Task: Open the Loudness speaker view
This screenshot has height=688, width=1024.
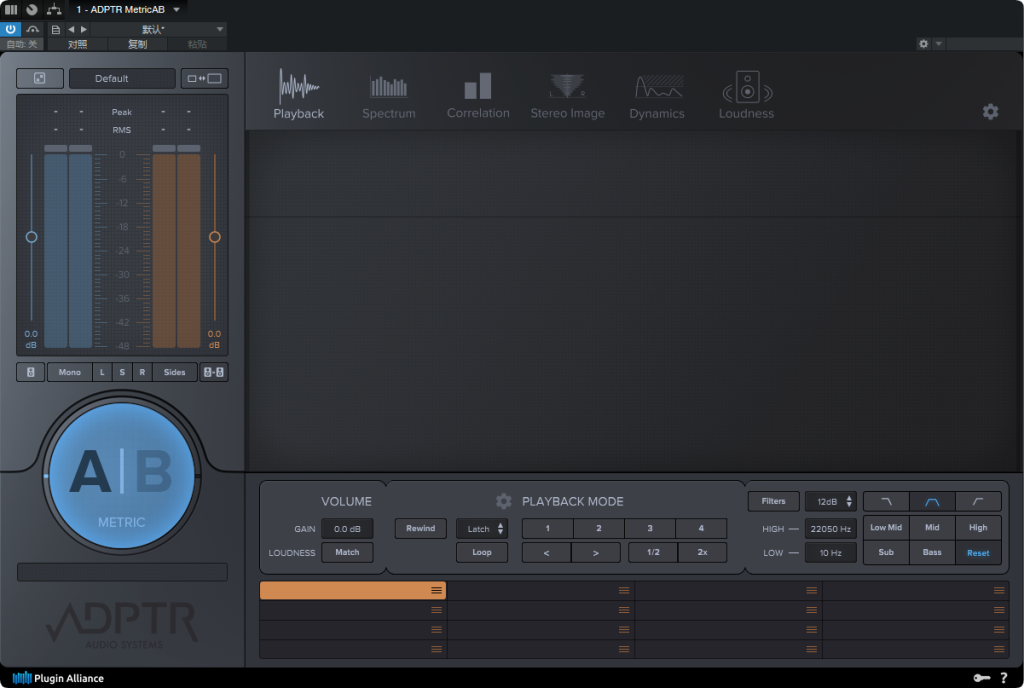Action: tap(746, 95)
